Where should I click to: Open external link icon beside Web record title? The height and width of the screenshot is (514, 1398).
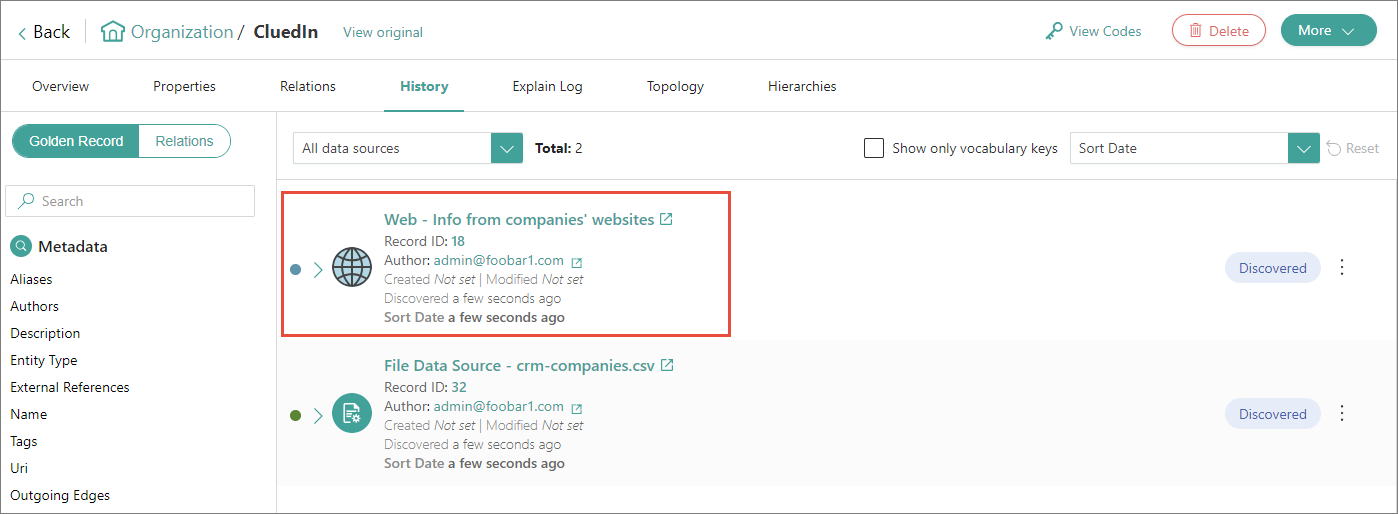[x=666, y=219]
